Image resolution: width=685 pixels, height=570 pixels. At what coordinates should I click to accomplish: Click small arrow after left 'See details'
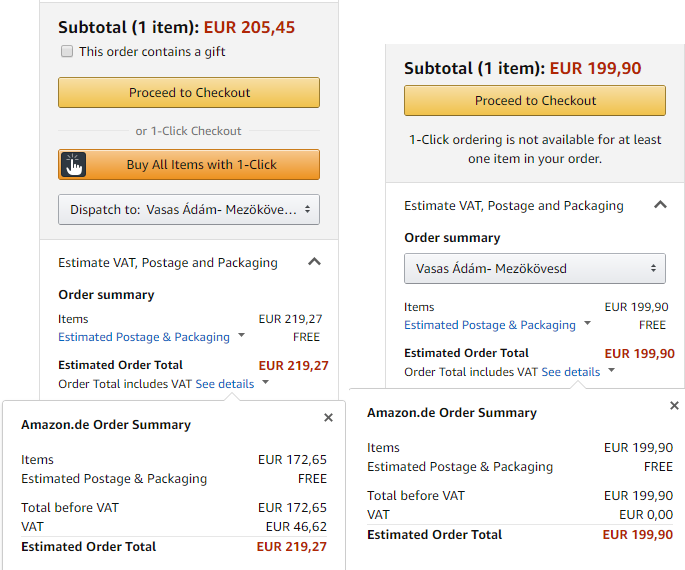(266, 382)
